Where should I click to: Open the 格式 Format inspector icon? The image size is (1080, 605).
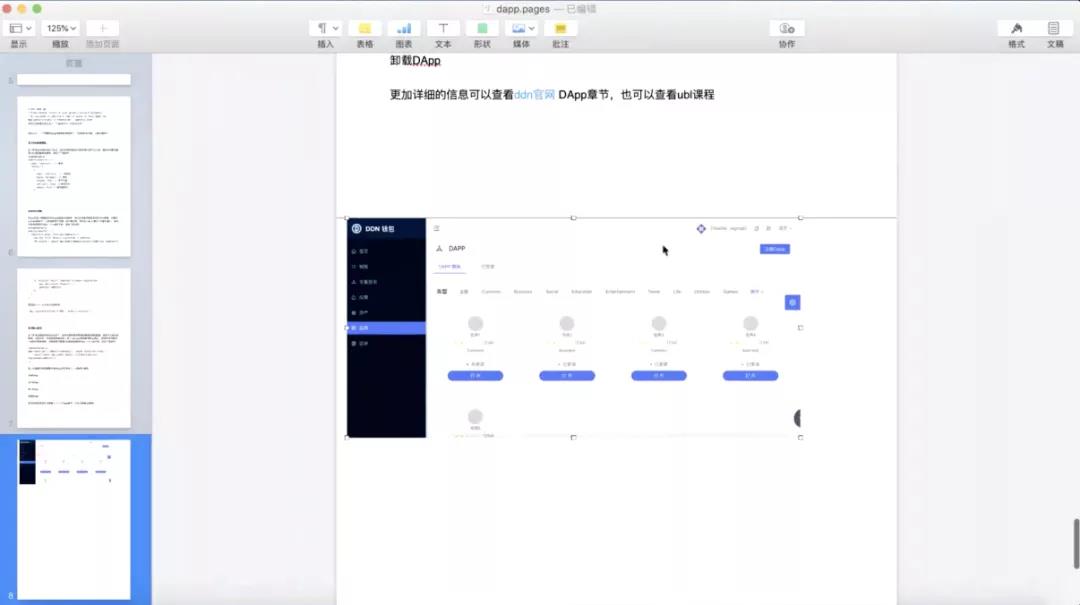pyautogui.click(x=1017, y=27)
